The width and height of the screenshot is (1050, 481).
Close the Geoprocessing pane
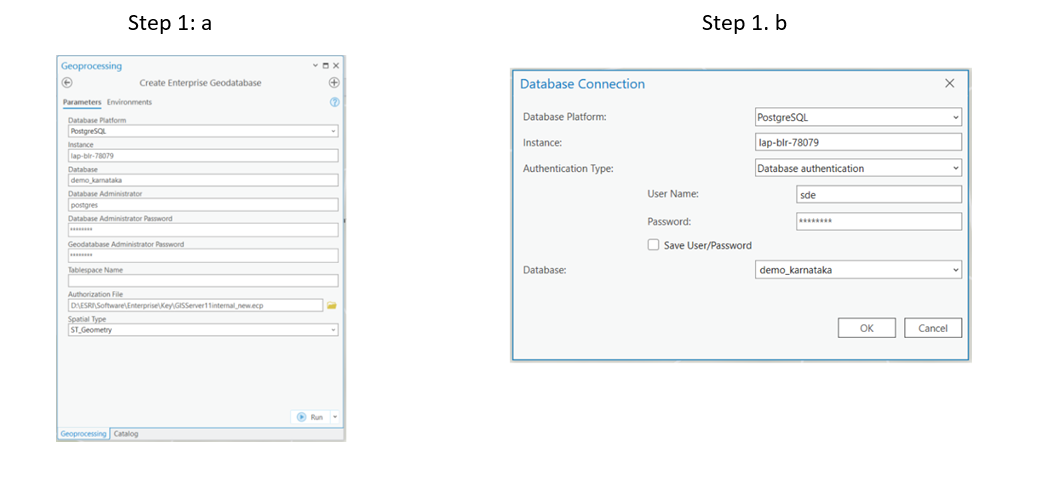[336, 66]
